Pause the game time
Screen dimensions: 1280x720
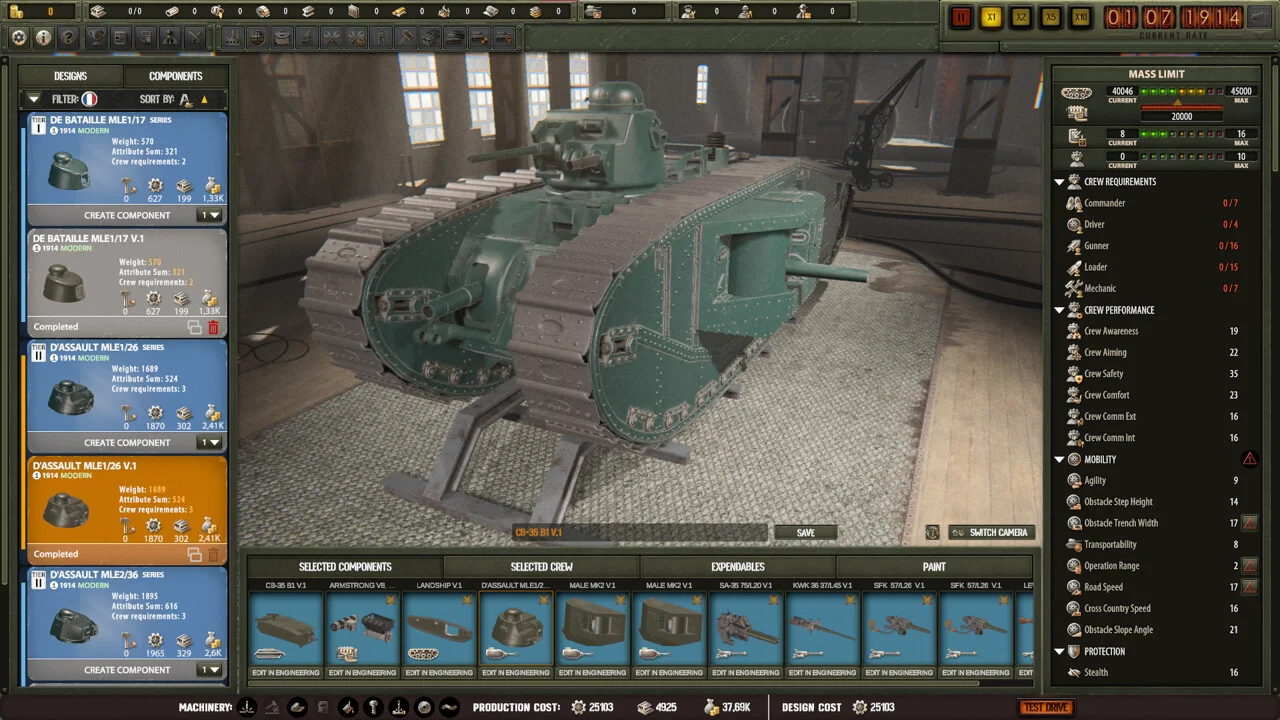pos(961,17)
